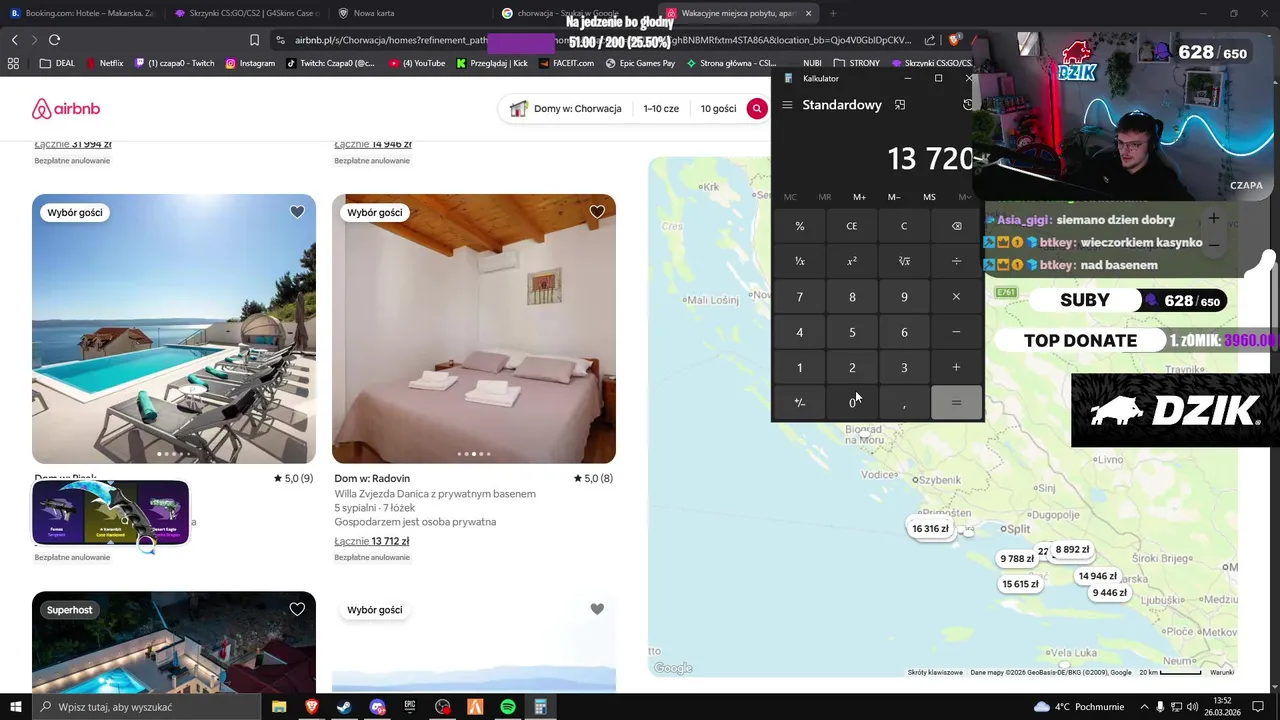Add the pool house listing to favorites
Image resolution: width=1280 pixels, height=720 pixels.
pos(297,212)
